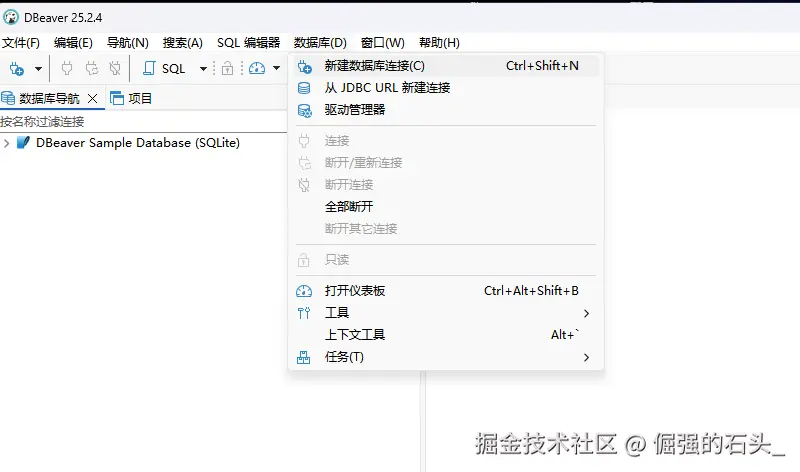Image resolution: width=800 pixels, height=472 pixels.
Task: Click the database icon beside 从 JDBC URL
Action: (x=304, y=88)
